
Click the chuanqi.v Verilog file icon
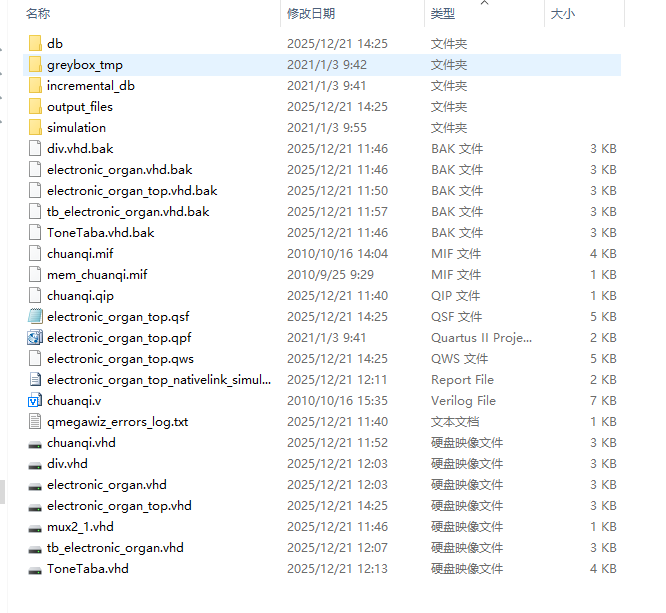pos(35,401)
